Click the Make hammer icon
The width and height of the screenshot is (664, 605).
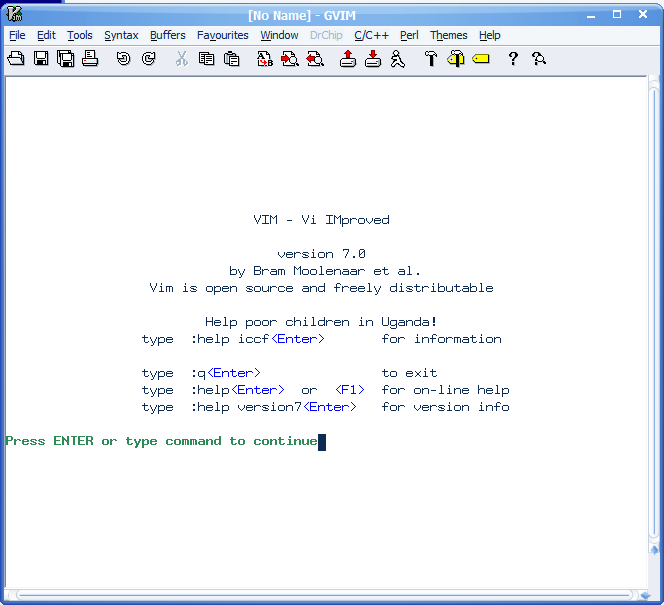[x=431, y=58]
